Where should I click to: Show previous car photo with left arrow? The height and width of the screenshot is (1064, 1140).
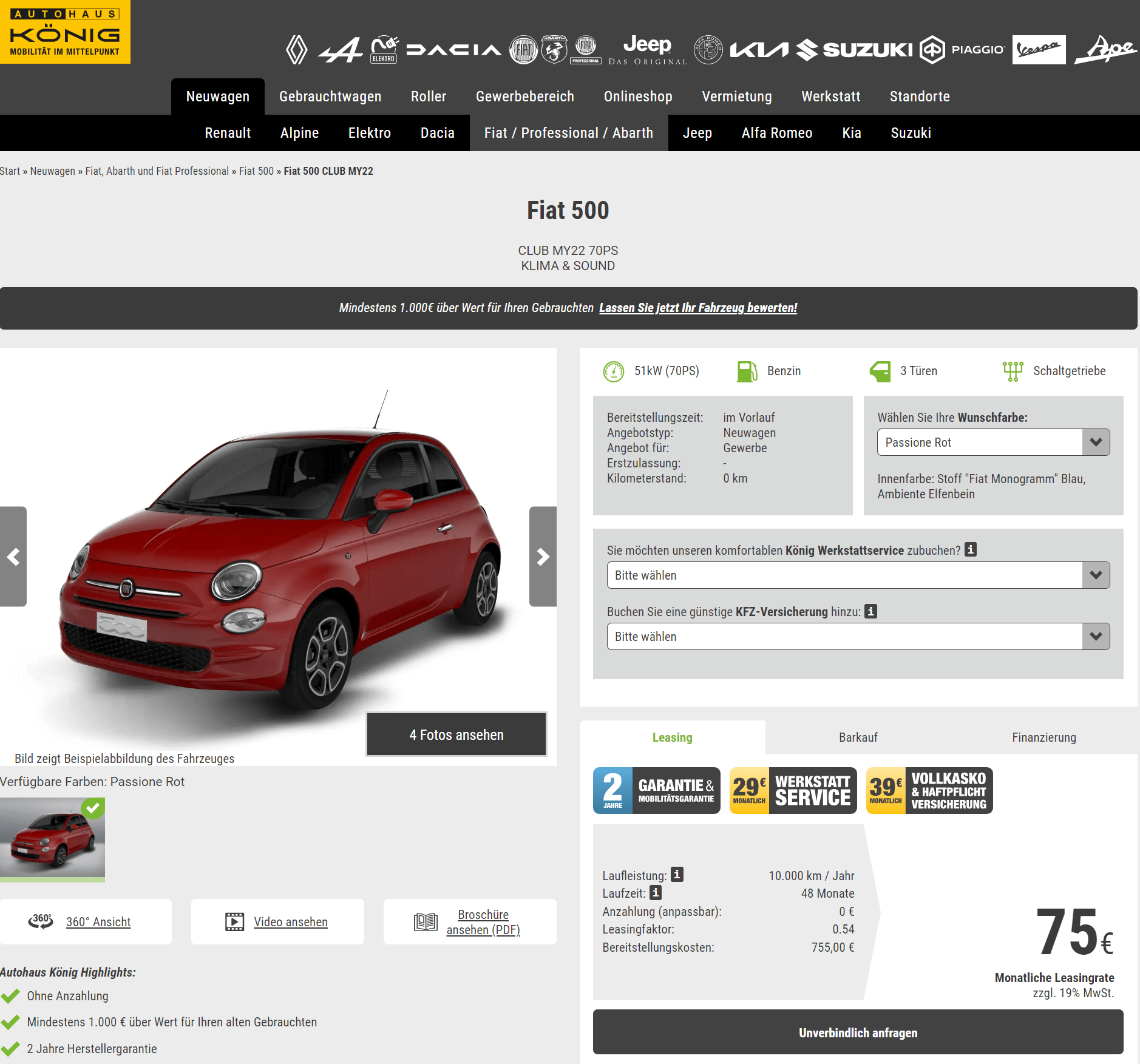pyautogui.click(x=13, y=557)
